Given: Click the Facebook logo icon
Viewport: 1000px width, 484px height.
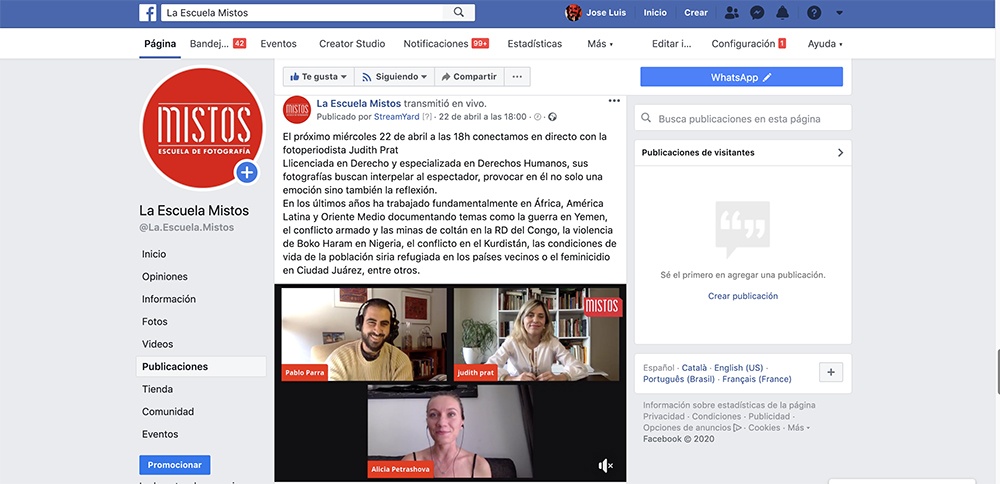Looking at the screenshot, I should 147,13.
